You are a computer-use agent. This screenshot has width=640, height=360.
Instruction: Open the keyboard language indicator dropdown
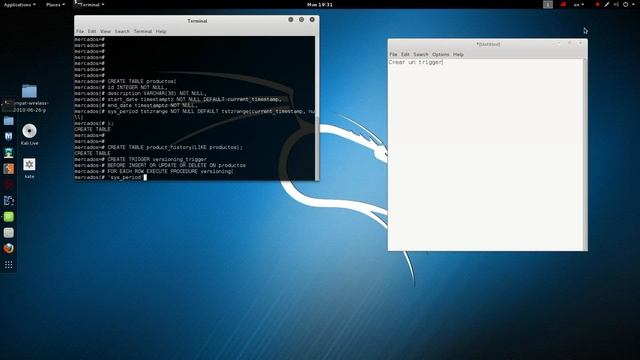coord(579,4)
